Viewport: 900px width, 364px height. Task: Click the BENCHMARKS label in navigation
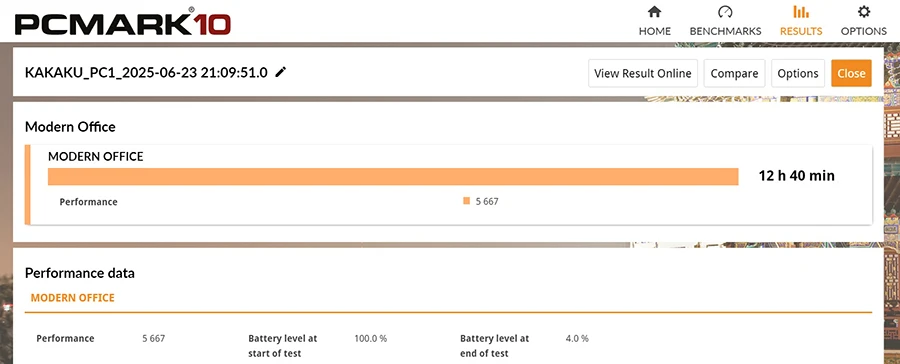click(x=726, y=31)
